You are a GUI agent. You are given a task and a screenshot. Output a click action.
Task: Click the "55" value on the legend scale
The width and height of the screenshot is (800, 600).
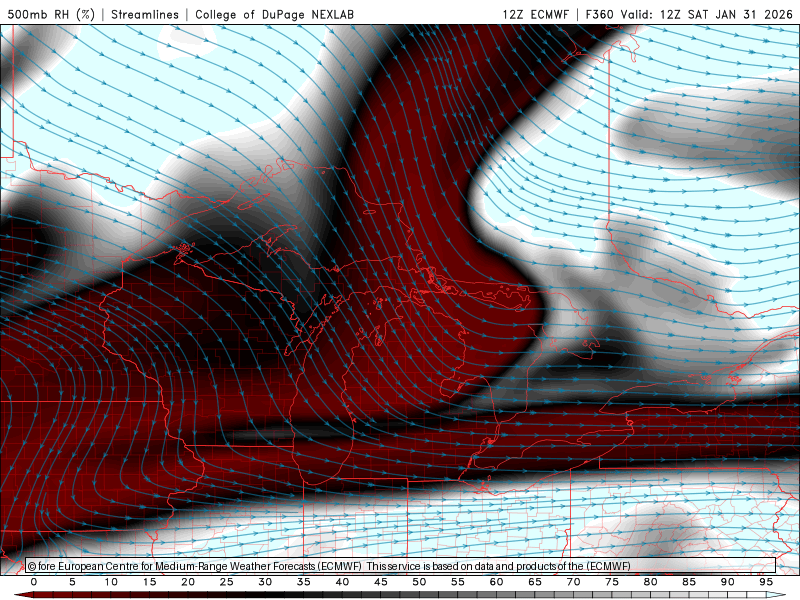tap(458, 582)
